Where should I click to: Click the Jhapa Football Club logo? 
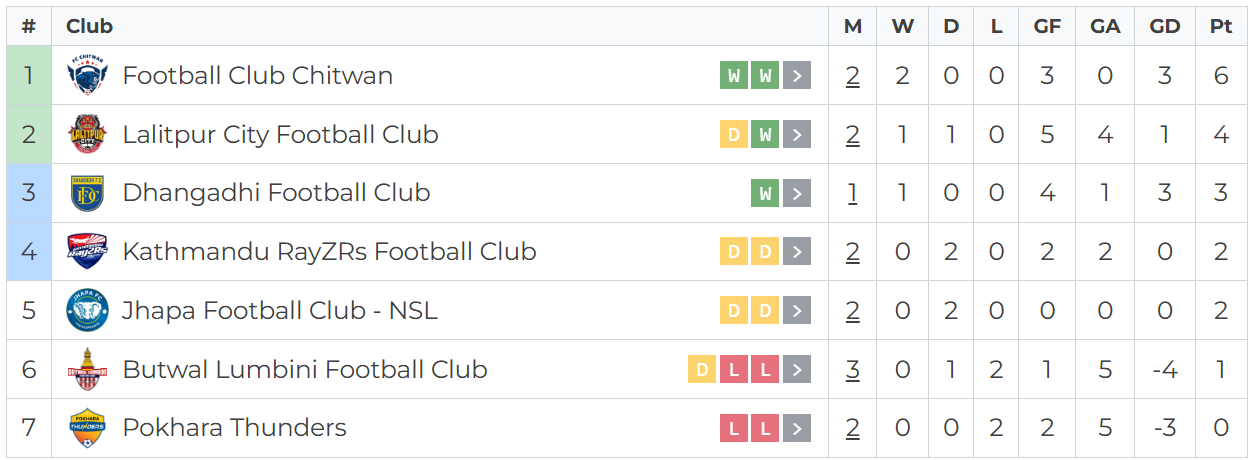coord(87,311)
